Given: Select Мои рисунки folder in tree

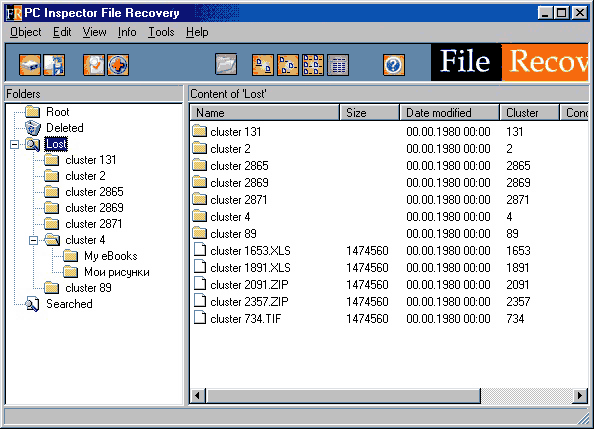Looking at the screenshot, I should point(117,272).
